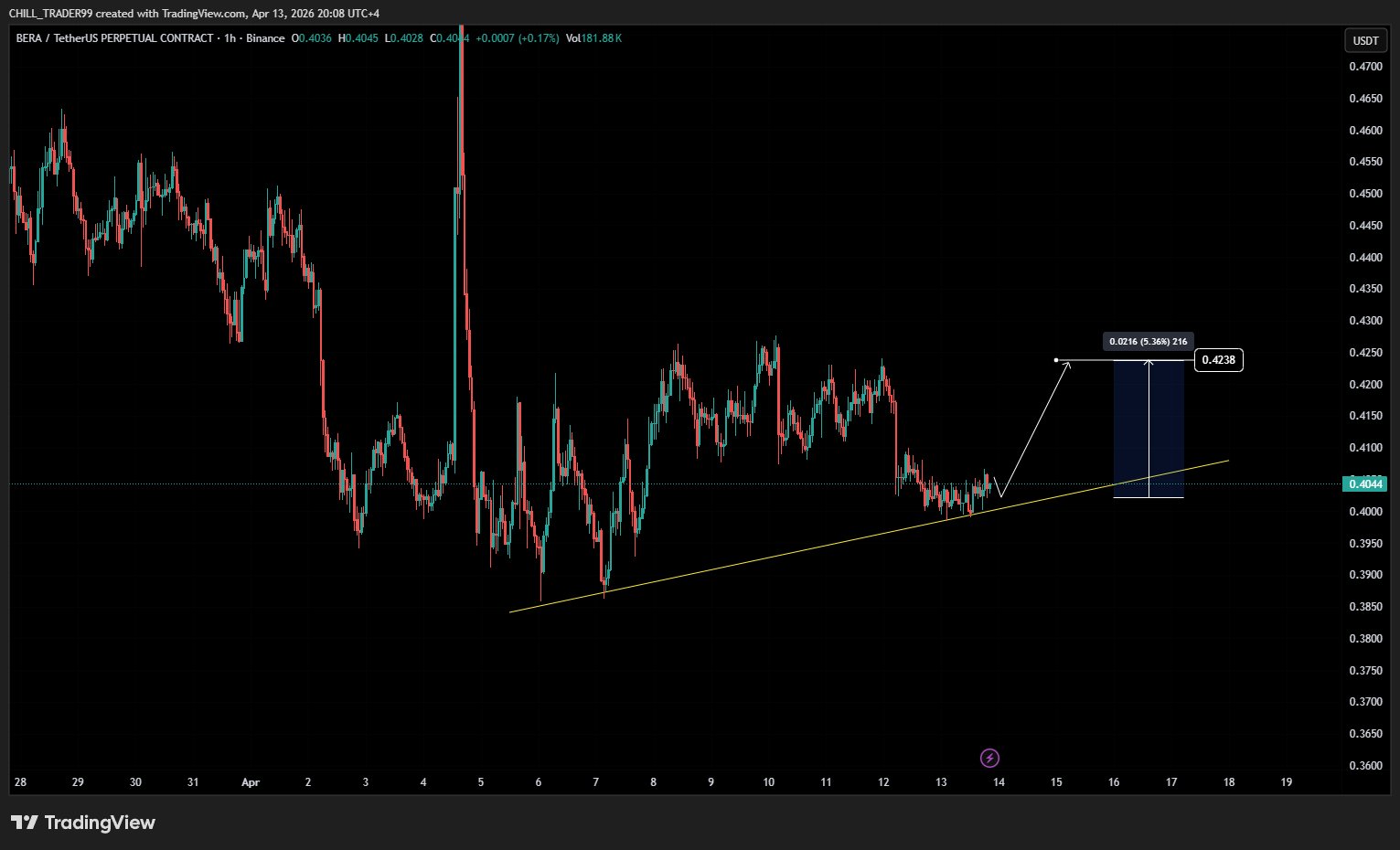1400x850 pixels.
Task: Click the 0.4100 price axis label
Action: coord(1365,448)
